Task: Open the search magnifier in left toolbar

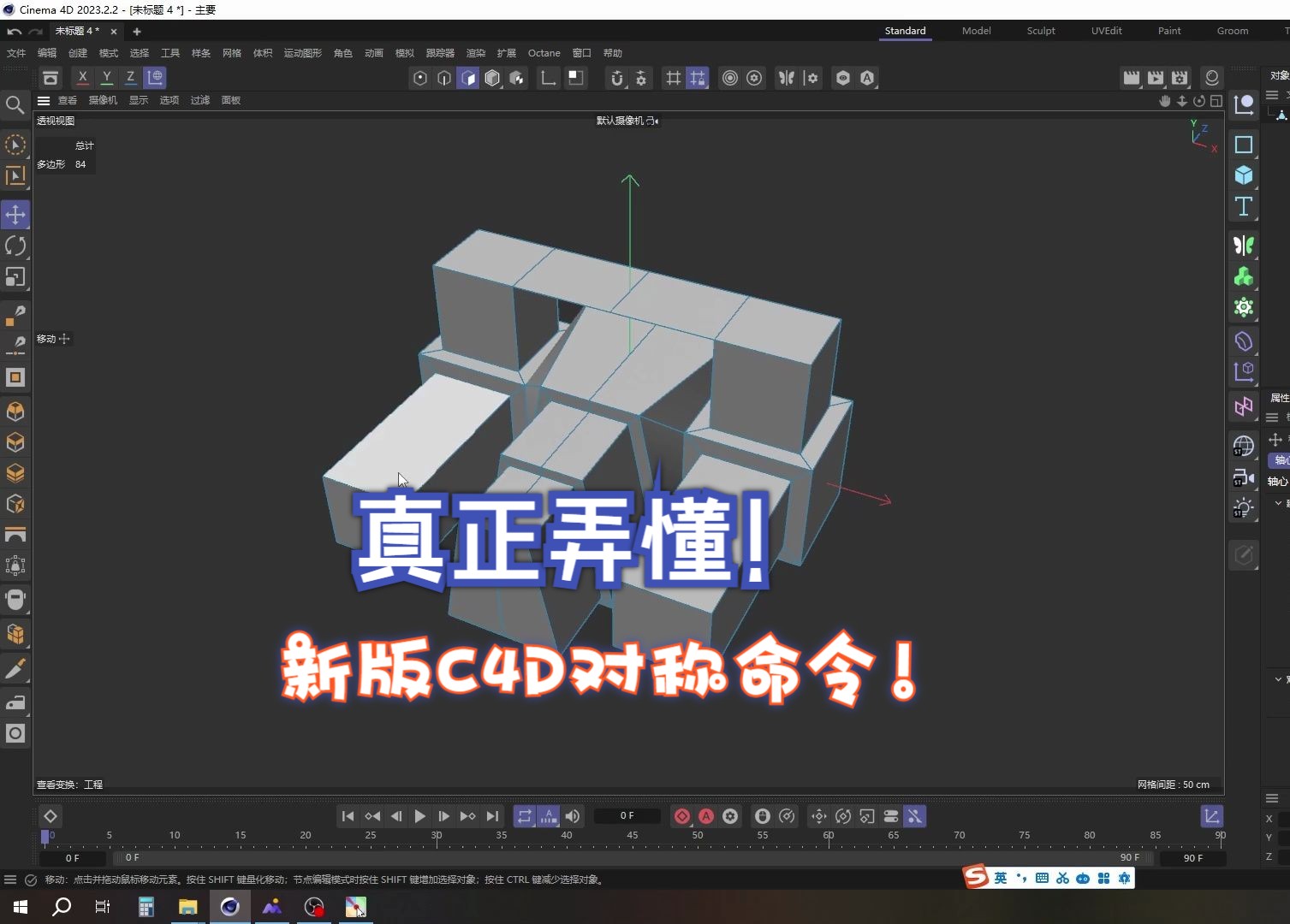Action: [15, 104]
